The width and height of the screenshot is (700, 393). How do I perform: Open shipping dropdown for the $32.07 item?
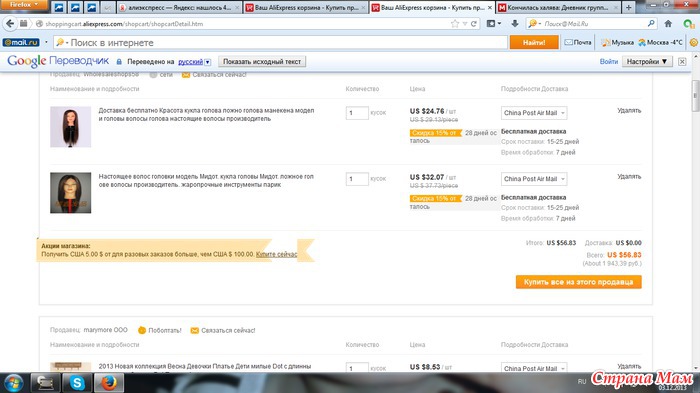click(x=534, y=179)
